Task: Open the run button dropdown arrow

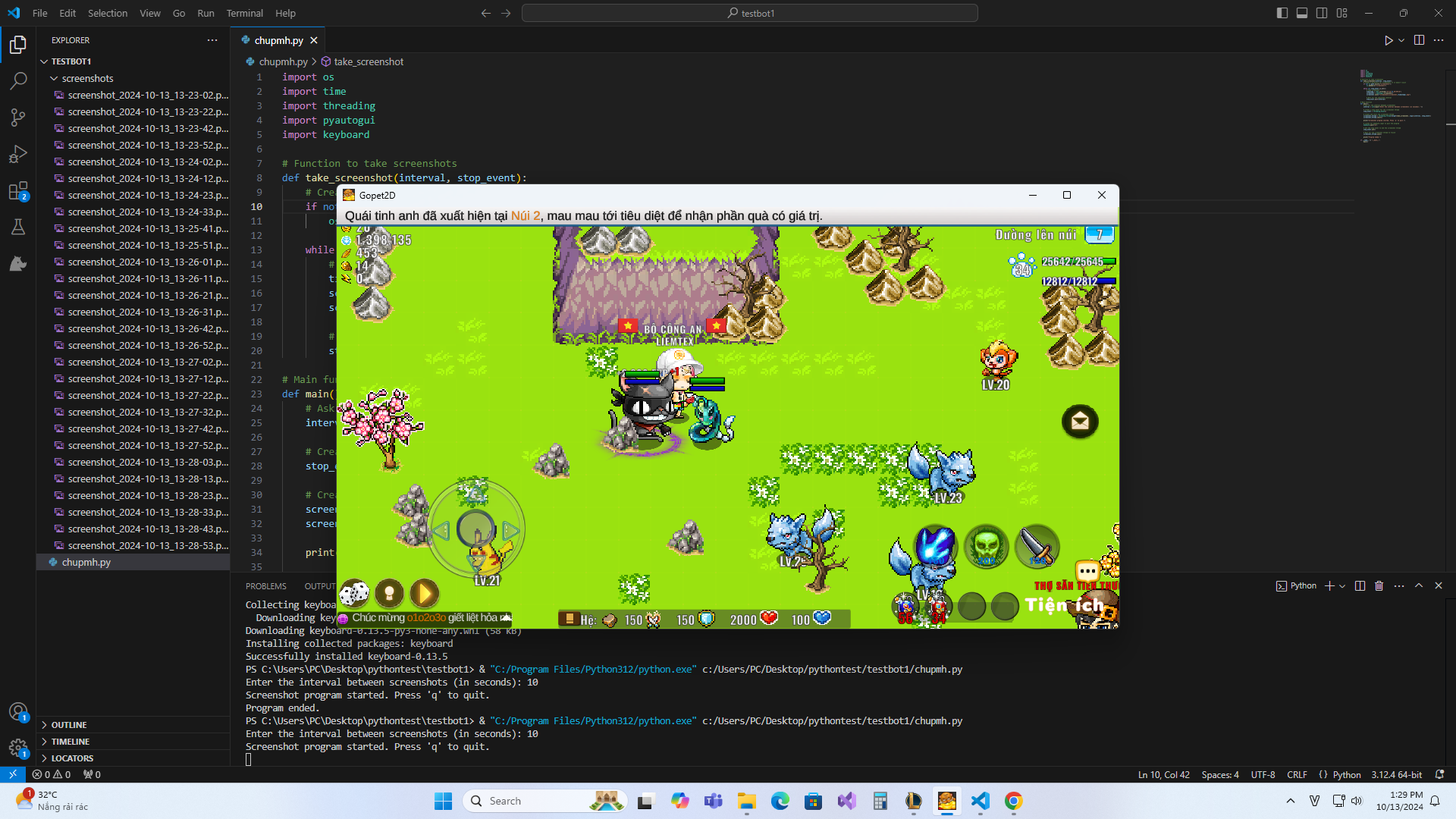Action: (x=1401, y=40)
